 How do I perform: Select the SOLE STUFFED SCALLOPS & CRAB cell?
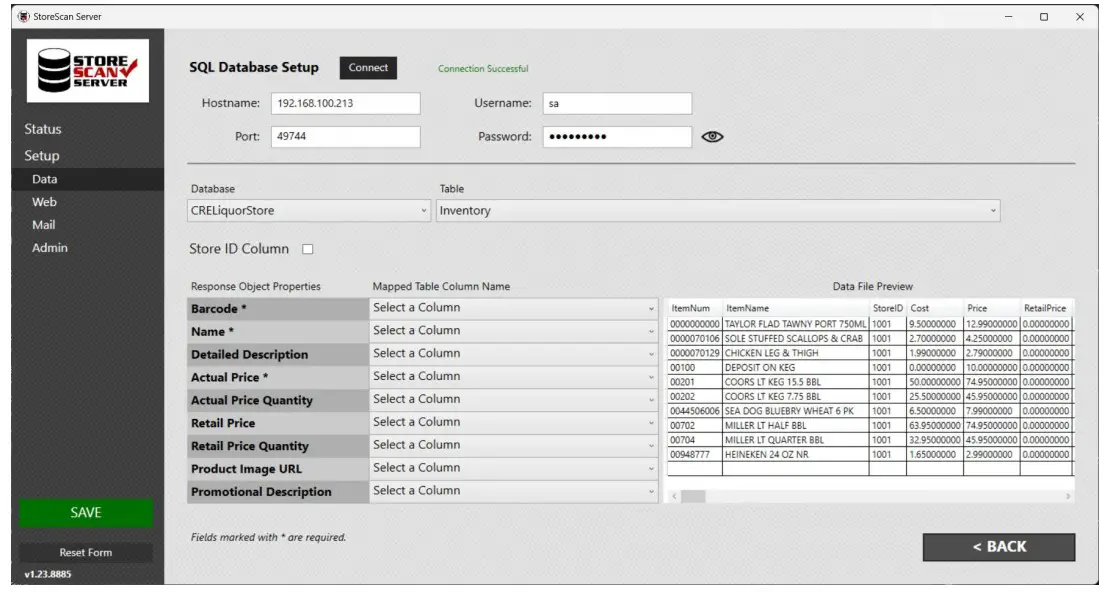click(796, 339)
